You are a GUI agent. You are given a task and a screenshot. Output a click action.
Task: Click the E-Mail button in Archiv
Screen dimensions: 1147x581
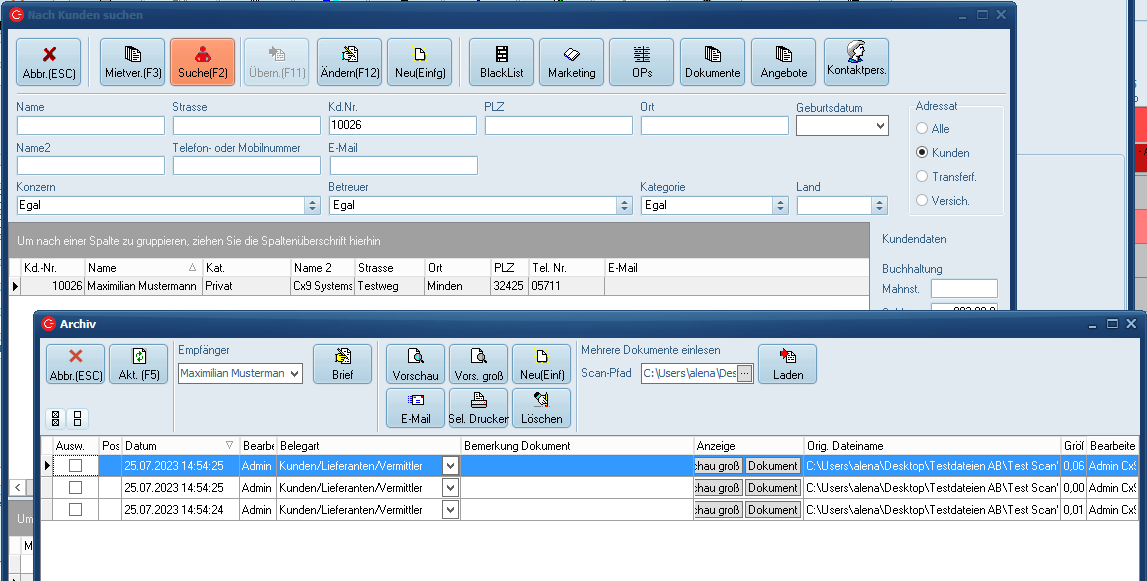click(x=415, y=408)
